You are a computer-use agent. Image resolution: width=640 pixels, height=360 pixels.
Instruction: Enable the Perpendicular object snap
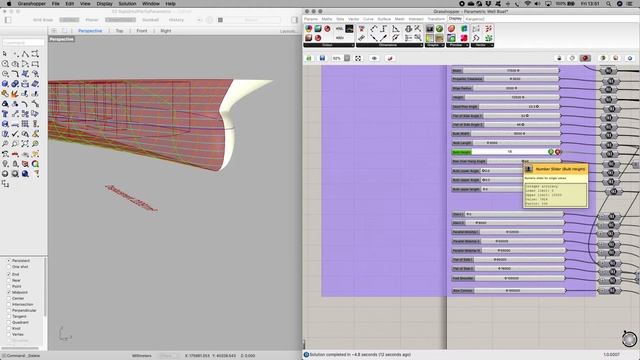pyautogui.click(x=9, y=310)
